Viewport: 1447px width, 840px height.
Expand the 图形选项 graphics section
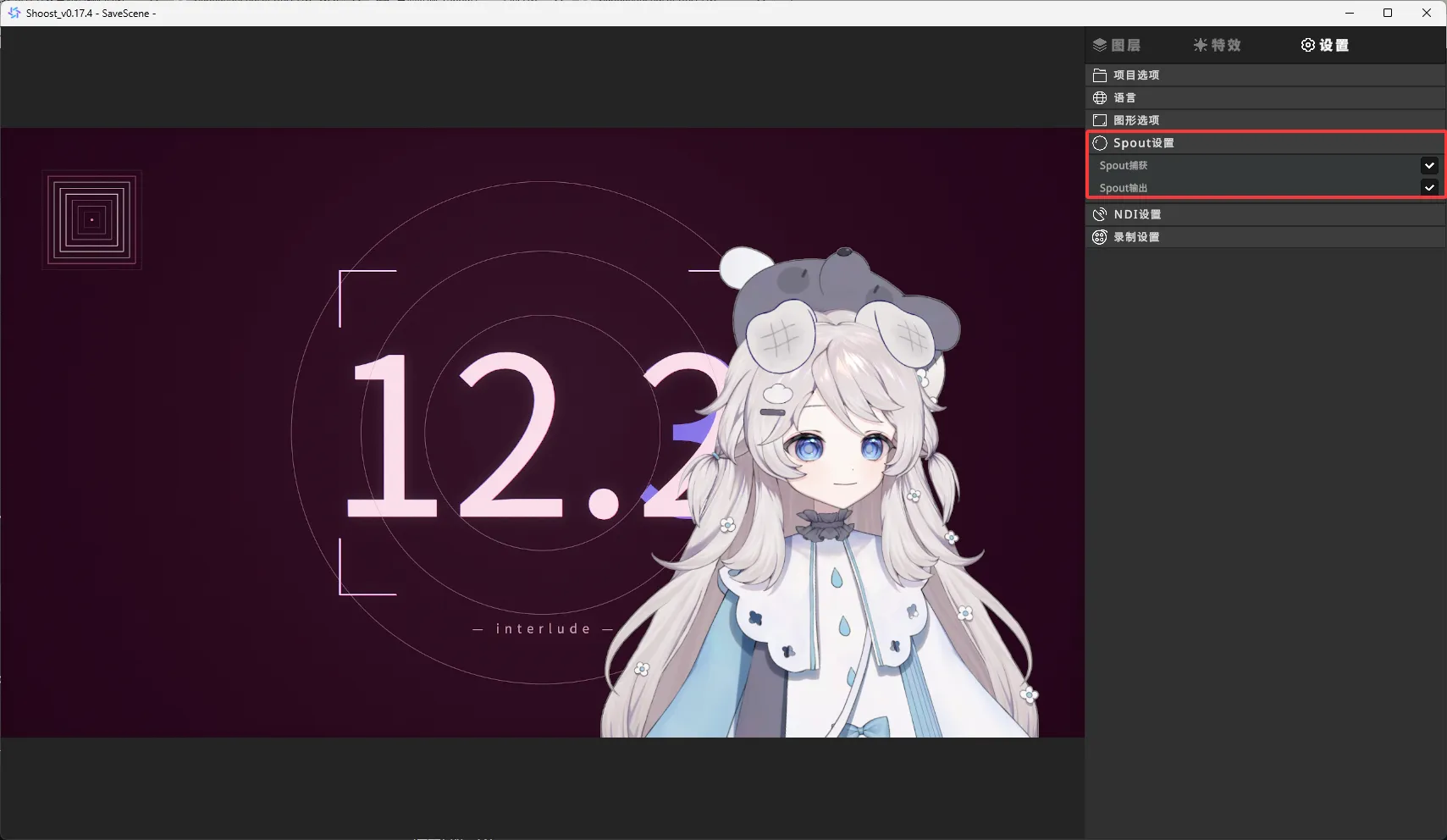coord(1265,120)
